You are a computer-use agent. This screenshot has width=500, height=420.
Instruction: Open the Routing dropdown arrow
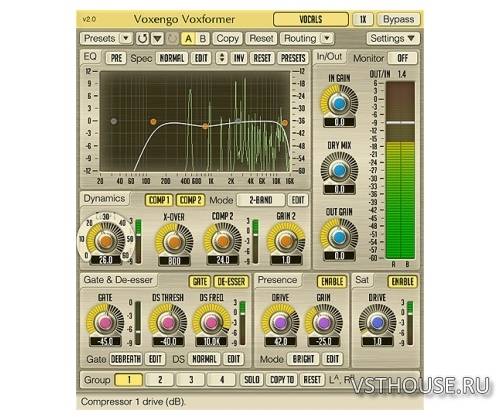327,38
